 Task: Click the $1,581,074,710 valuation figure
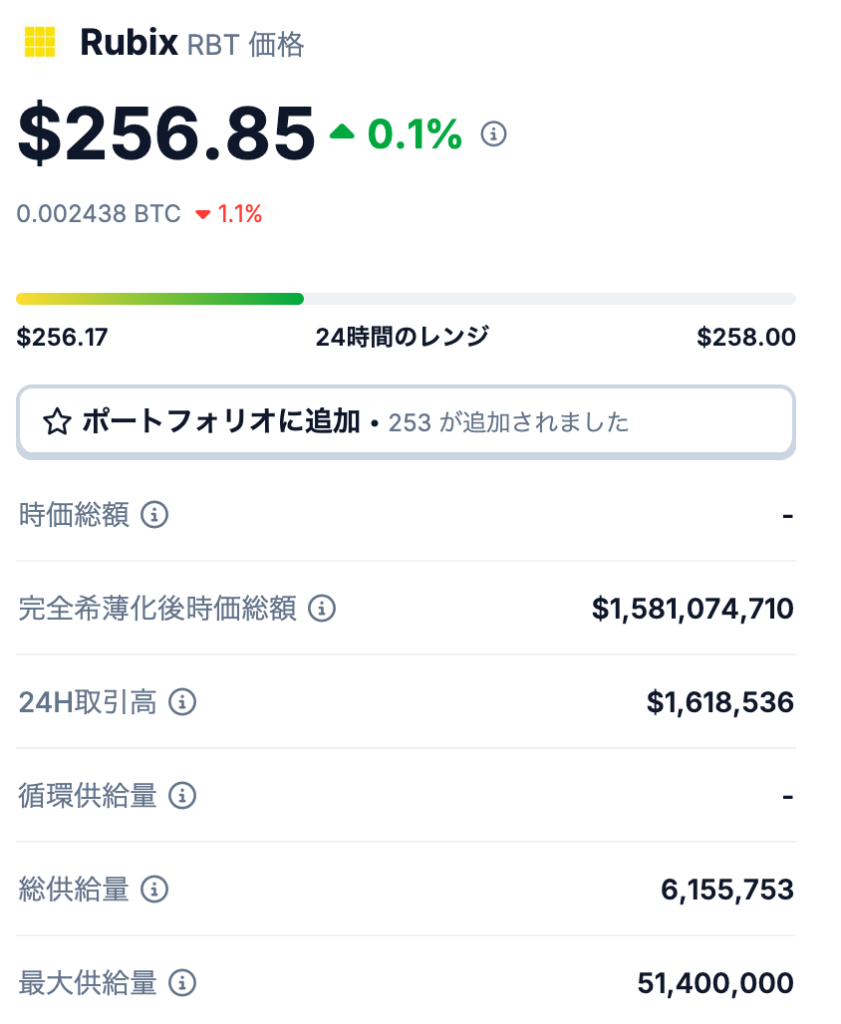pyautogui.click(x=693, y=609)
